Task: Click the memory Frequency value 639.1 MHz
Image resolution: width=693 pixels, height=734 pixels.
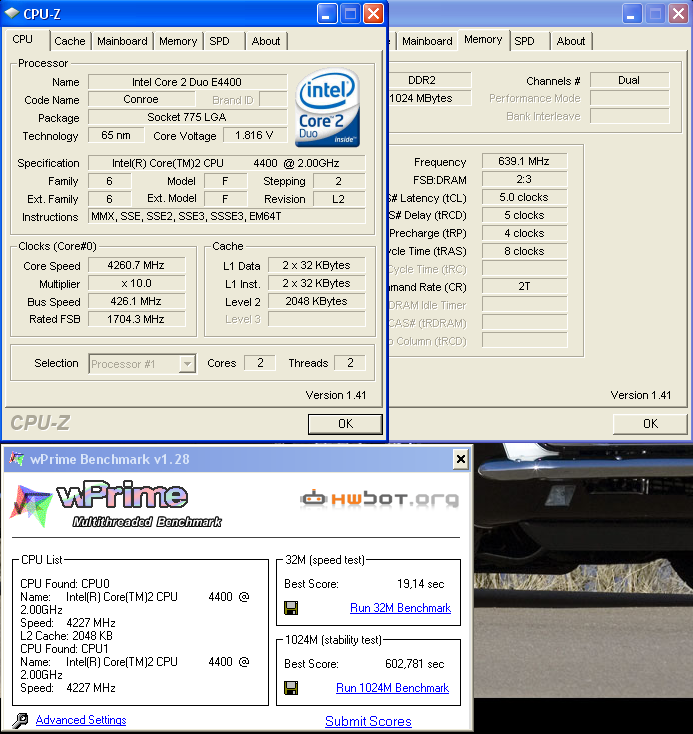Action: 524,161
